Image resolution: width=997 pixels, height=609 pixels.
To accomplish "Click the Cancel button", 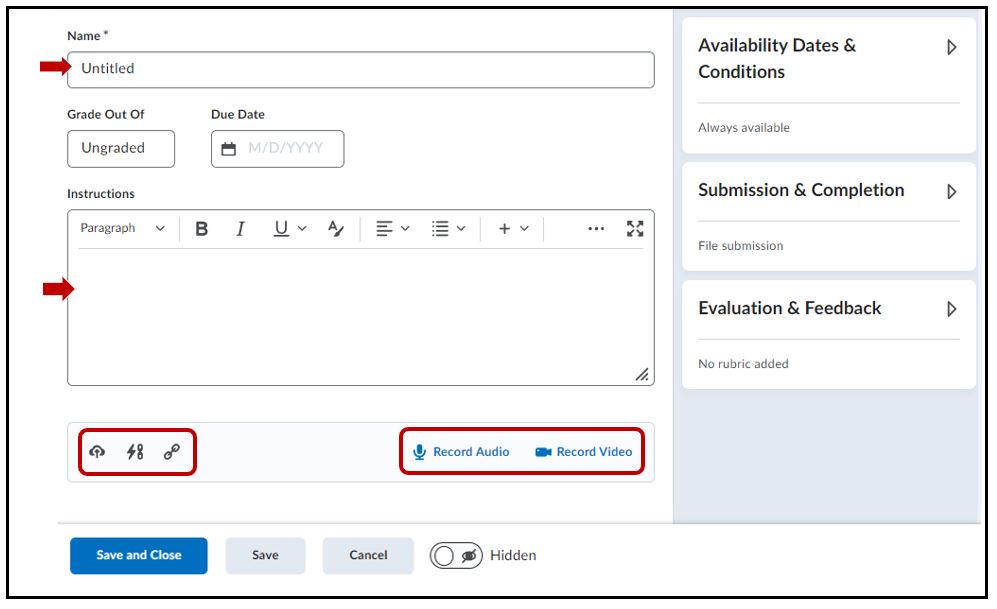I will [368, 556].
